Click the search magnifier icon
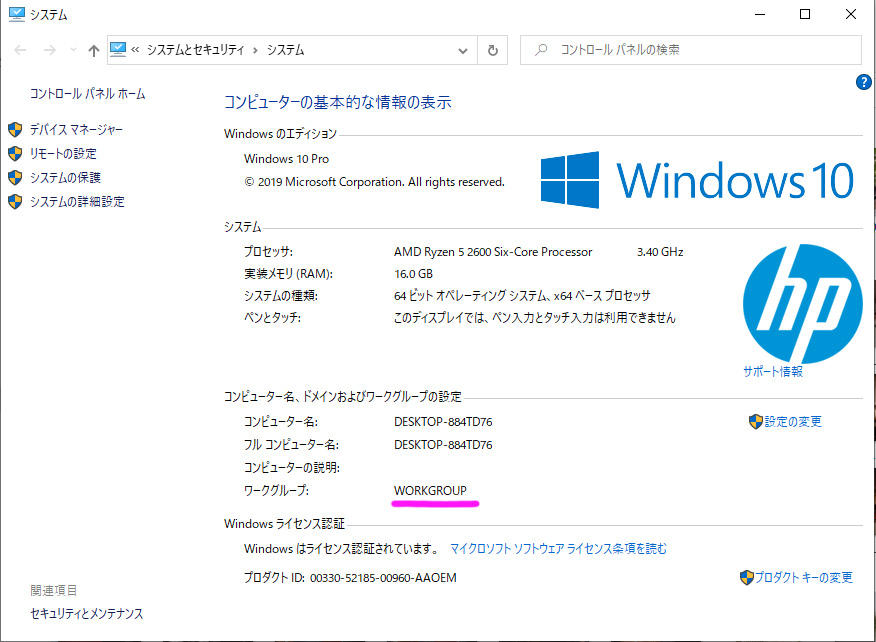This screenshot has width=876, height=642. (x=541, y=50)
